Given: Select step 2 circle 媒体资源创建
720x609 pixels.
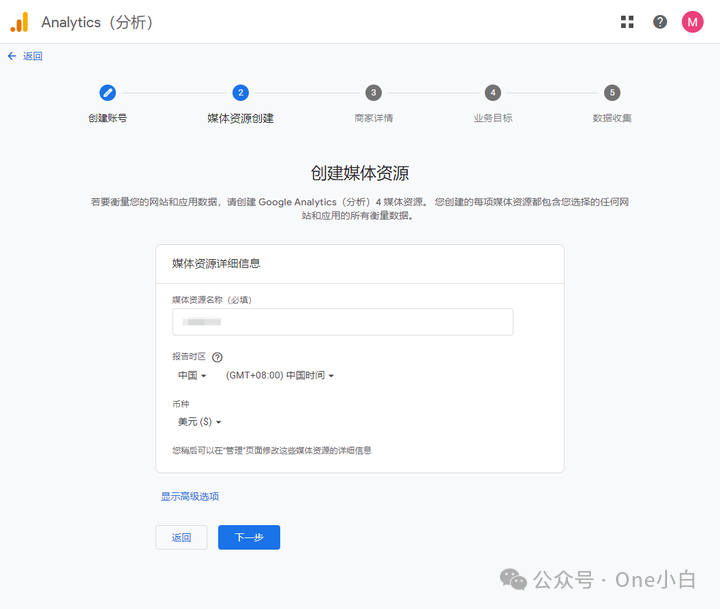Looking at the screenshot, I should coord(241,93).
